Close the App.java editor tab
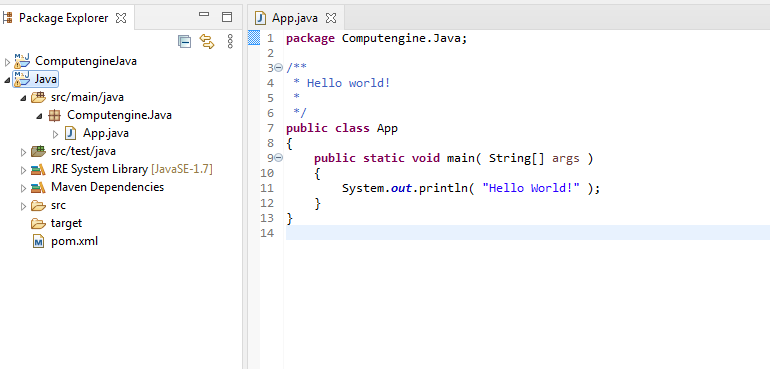 pos(331,19)
